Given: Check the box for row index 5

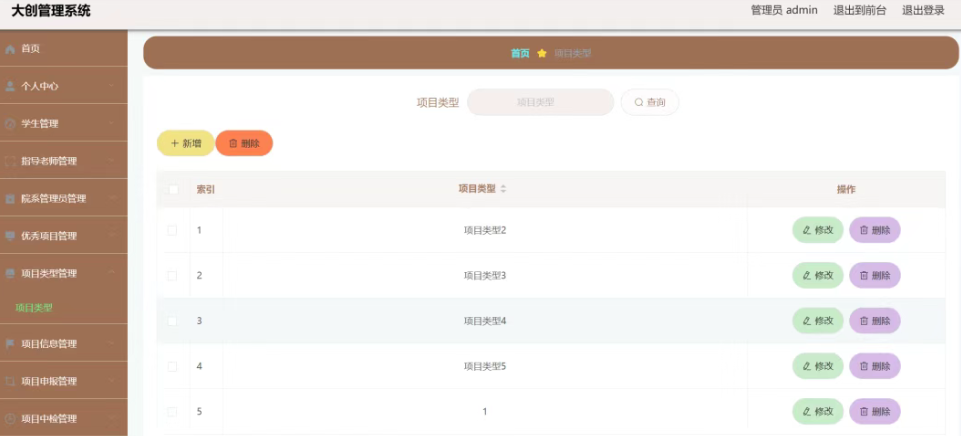Looking at the screenshot, I should tap(172, 411).
